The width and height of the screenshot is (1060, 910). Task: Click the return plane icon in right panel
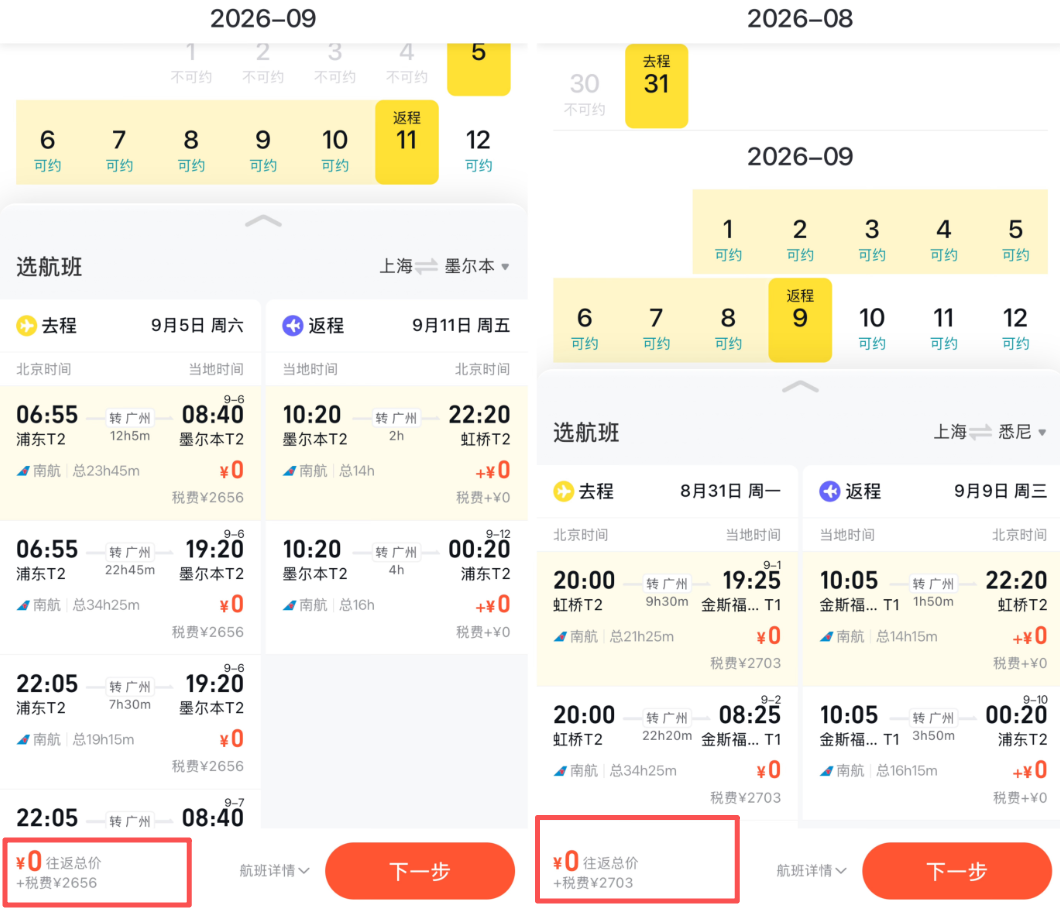829,492
